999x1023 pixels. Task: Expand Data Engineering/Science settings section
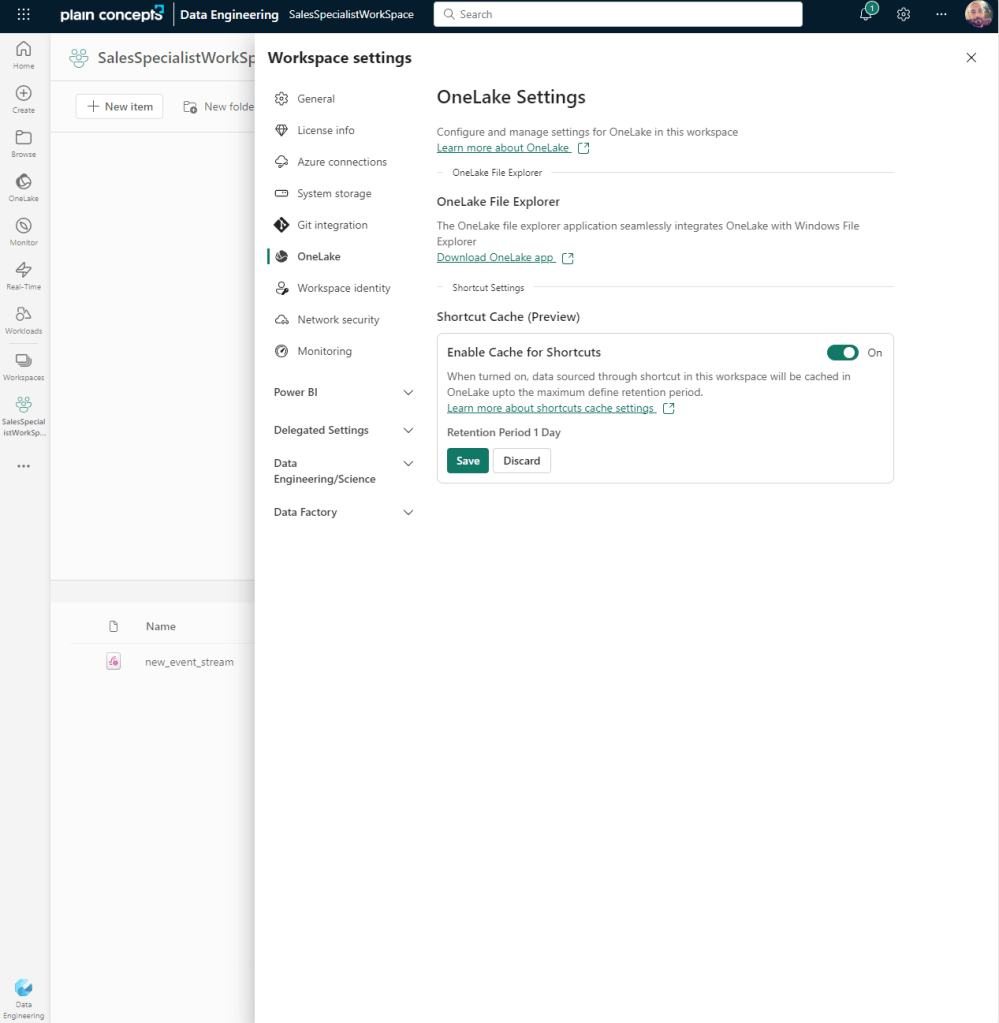[343, 471]
